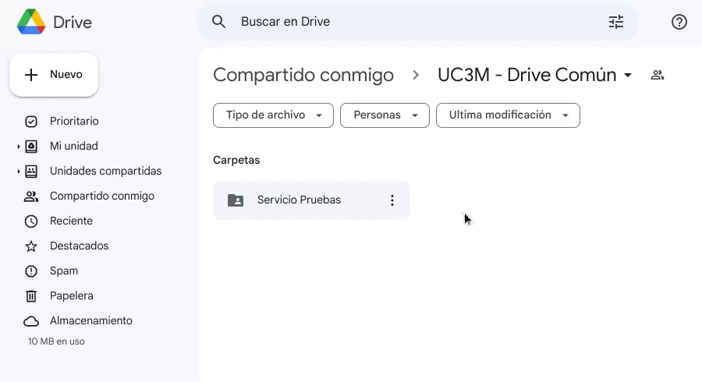Expand the Unidades compartidas tree arrow
The width and height of the screenshot is (702, 382).
(18, 172)
